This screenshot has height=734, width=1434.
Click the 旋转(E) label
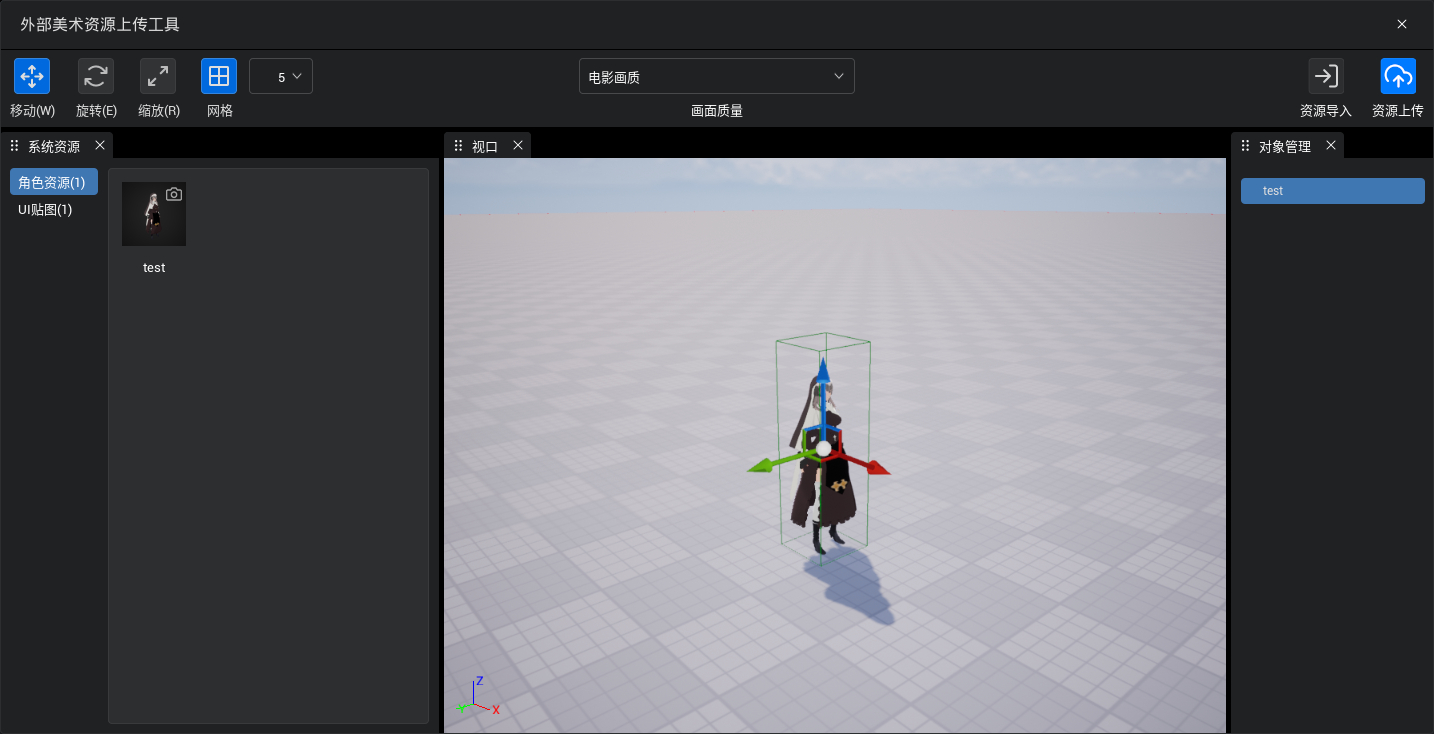pos(96,111)
